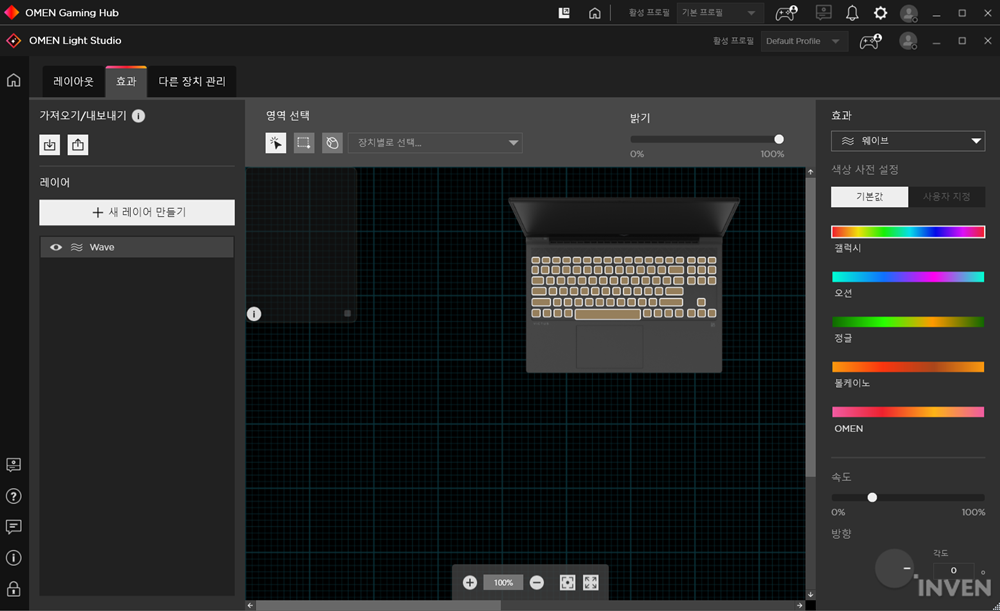Select 기본값 preset mode
The width and height of the screenshot is (1000, 611).
pyautogui.click(x=869, y=196)
